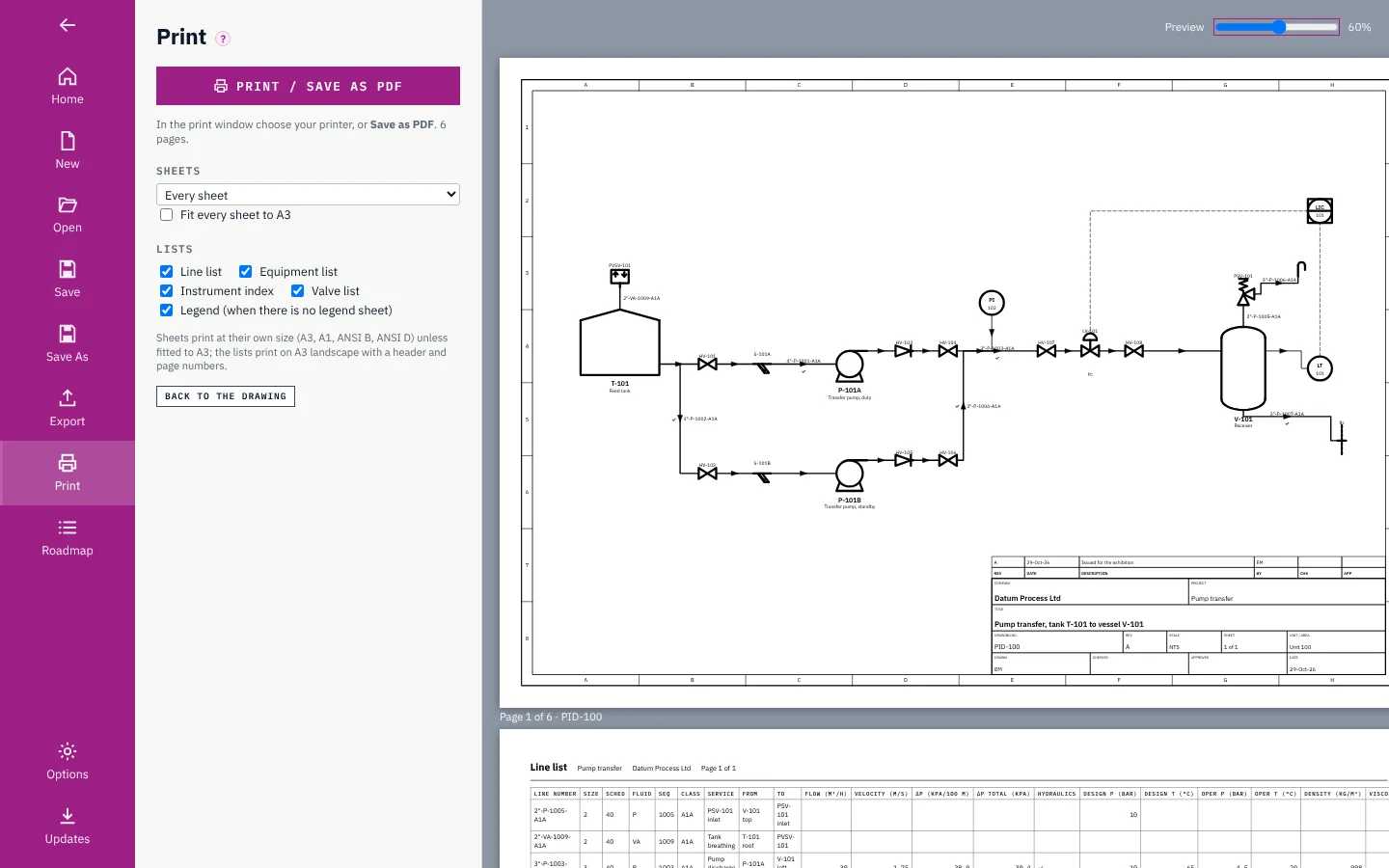Image resolution: width=1389 pixels, height=868 pixels.
Task: Click the back arrow in the sidebar
Action: click(68, 25)
